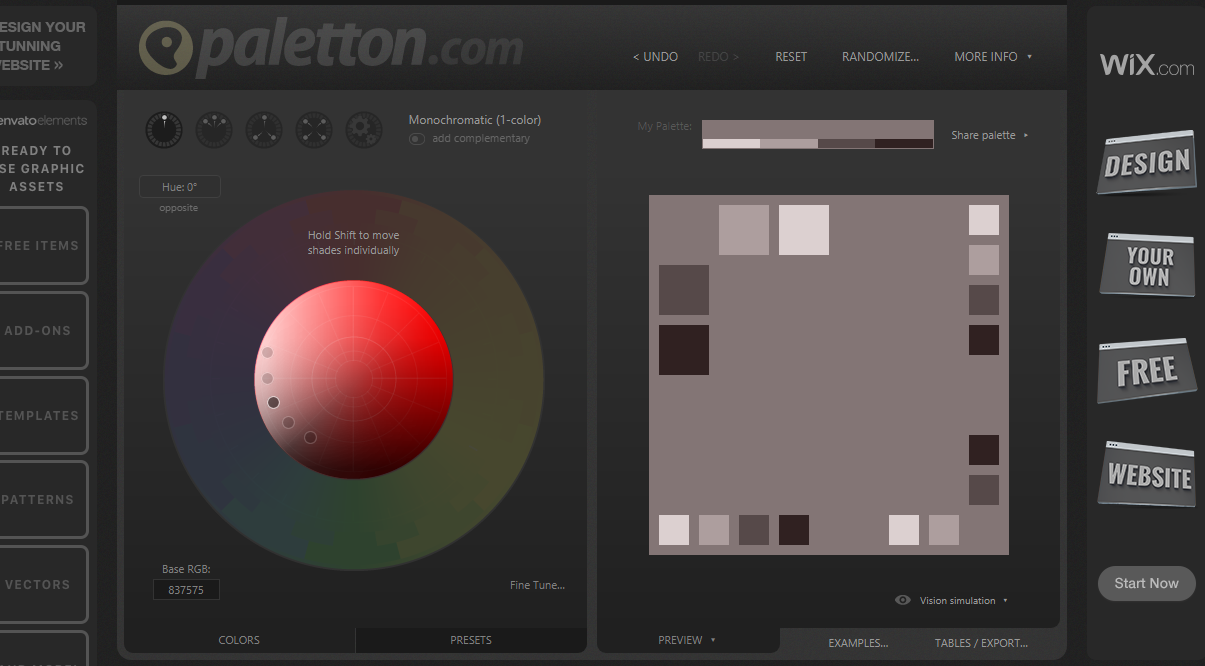Open the Fine Tune... link
This screenshot has height=666, width=1205.
pyautogui.click(x=537, y=585)
